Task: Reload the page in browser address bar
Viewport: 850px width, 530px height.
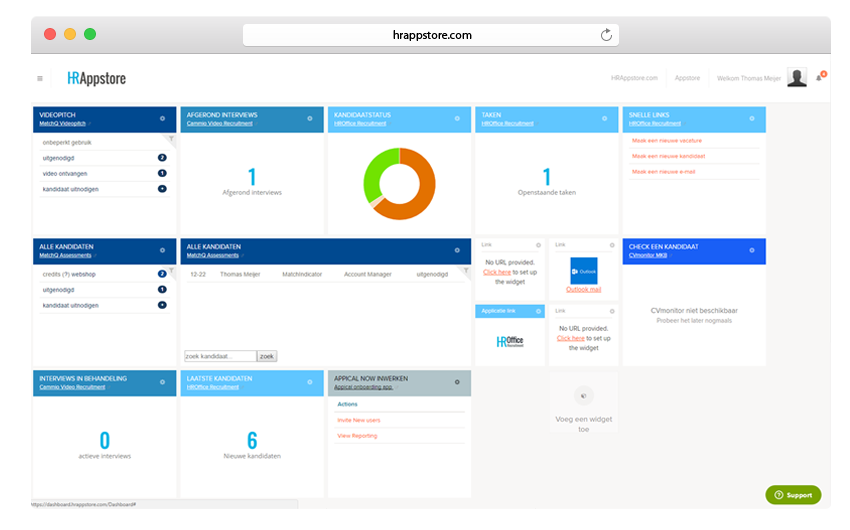Action: point(606,35)
